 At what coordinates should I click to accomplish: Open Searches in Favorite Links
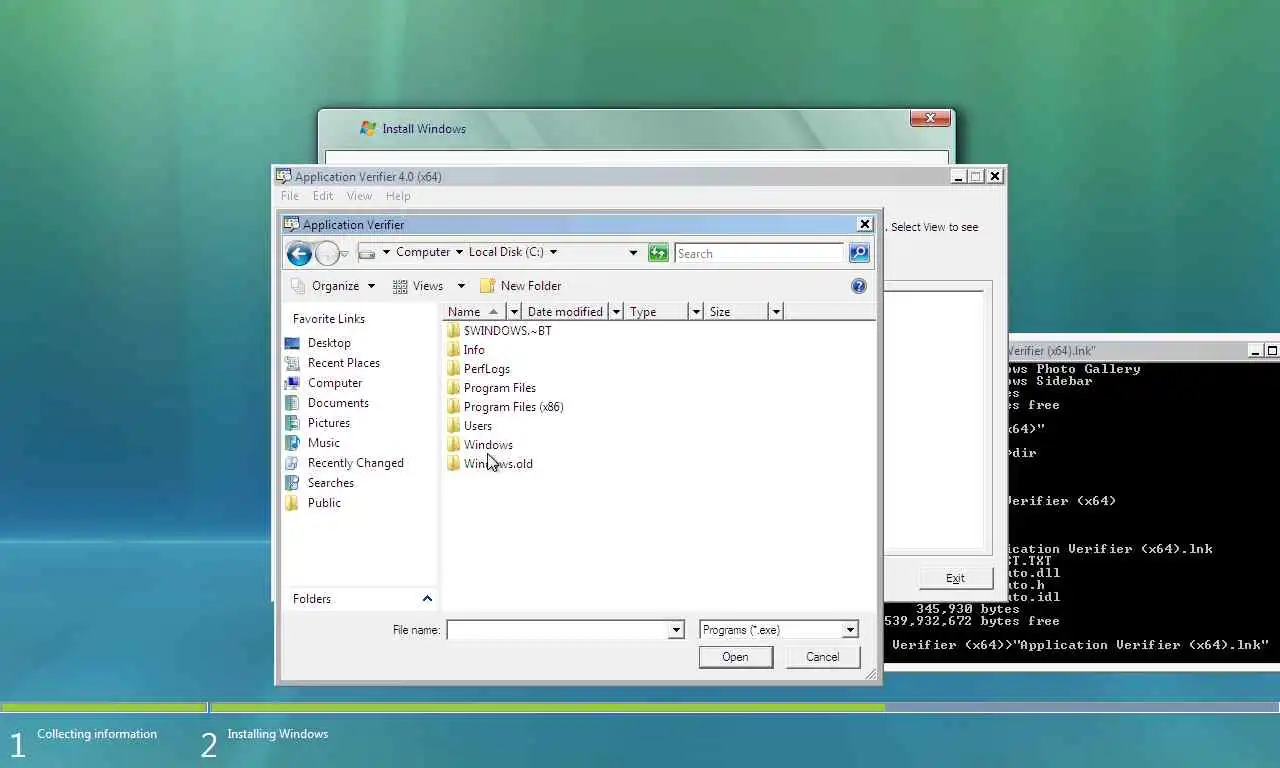(x=330, y=483)
